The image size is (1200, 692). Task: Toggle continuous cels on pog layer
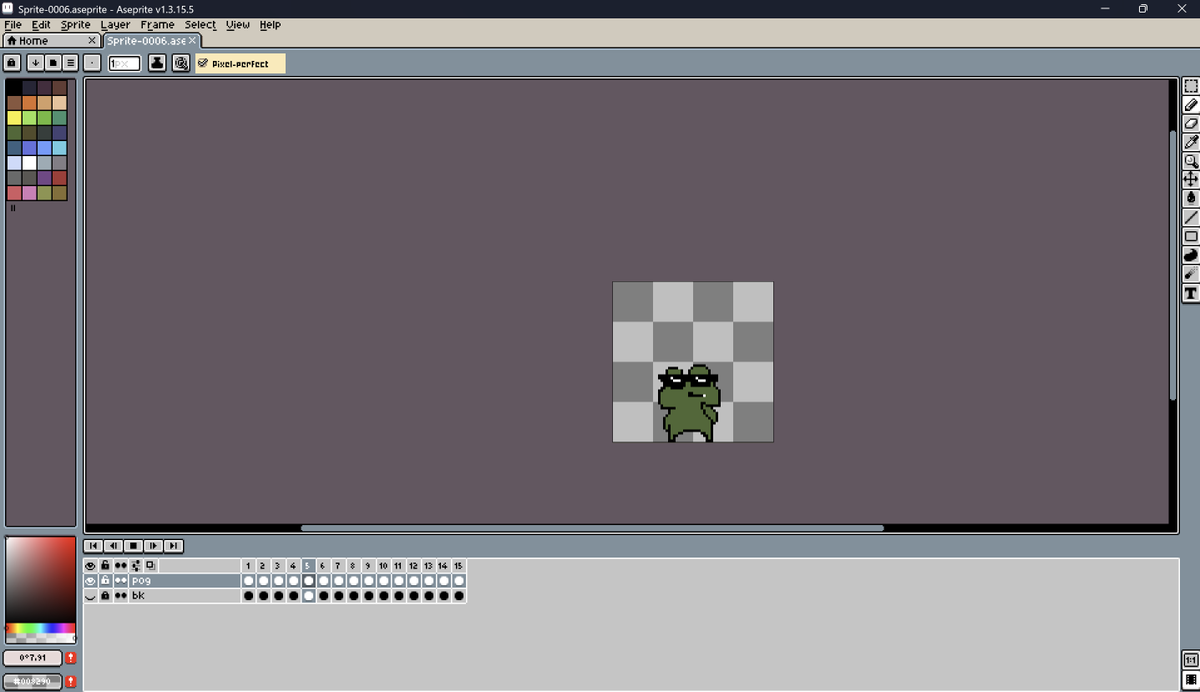[x=121, y=580]
